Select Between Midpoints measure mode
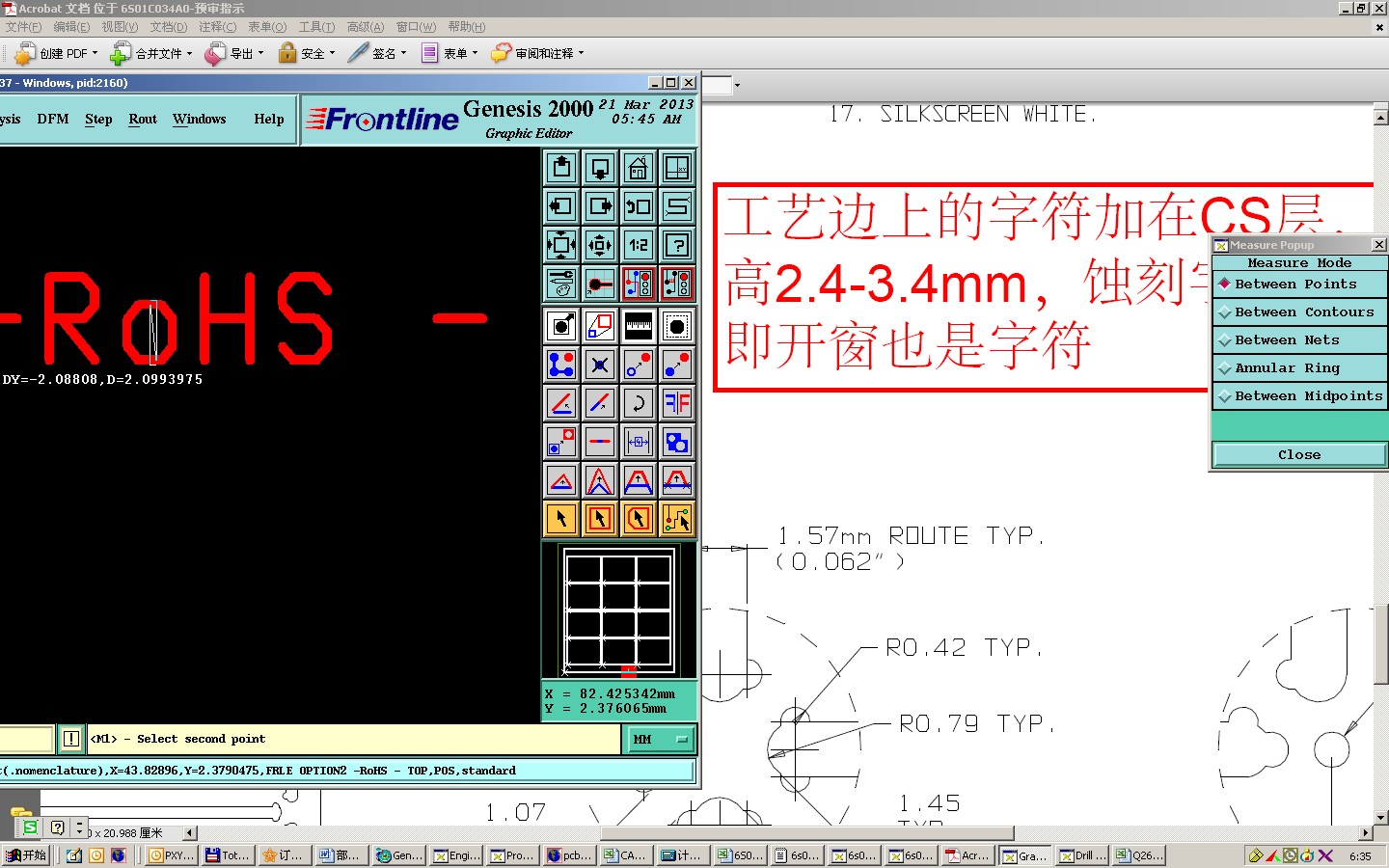 click(1299, 396)
